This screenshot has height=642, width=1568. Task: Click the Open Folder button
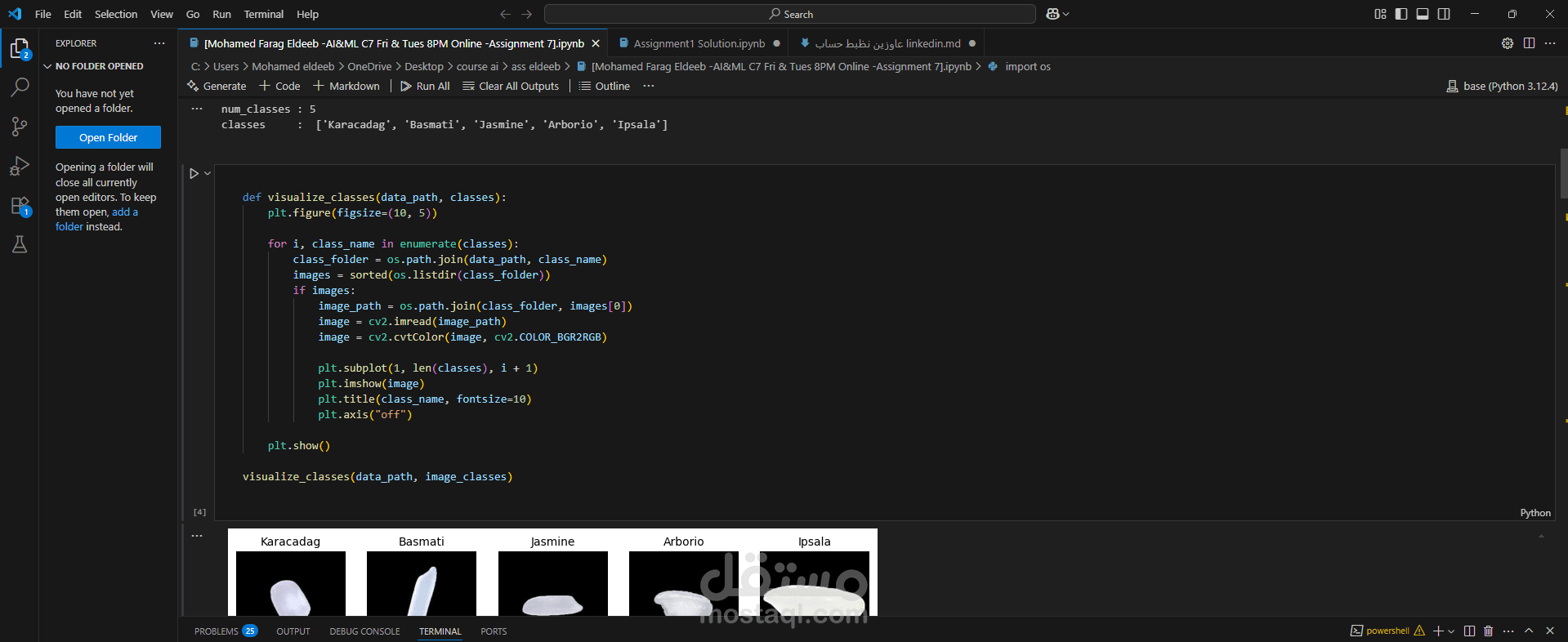[x=108, y=137]
